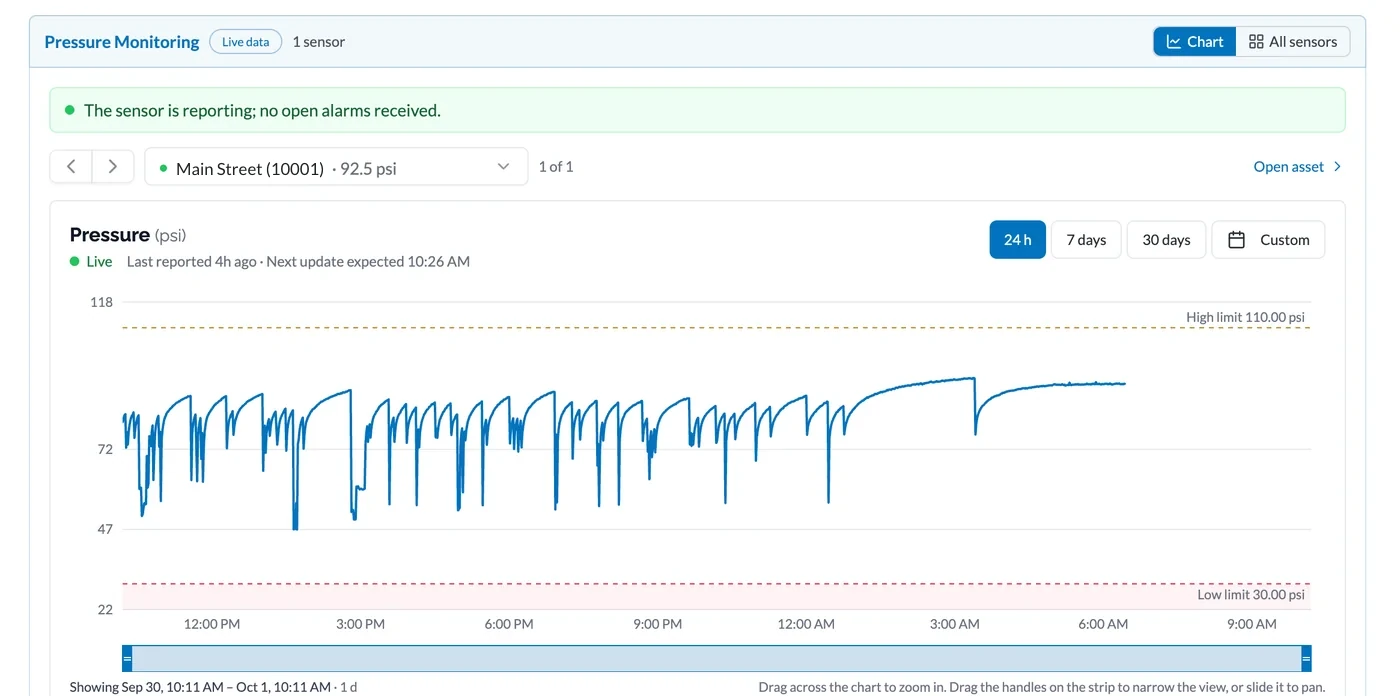
Task: Select the 24 h time range
Action: point(1018,240)
